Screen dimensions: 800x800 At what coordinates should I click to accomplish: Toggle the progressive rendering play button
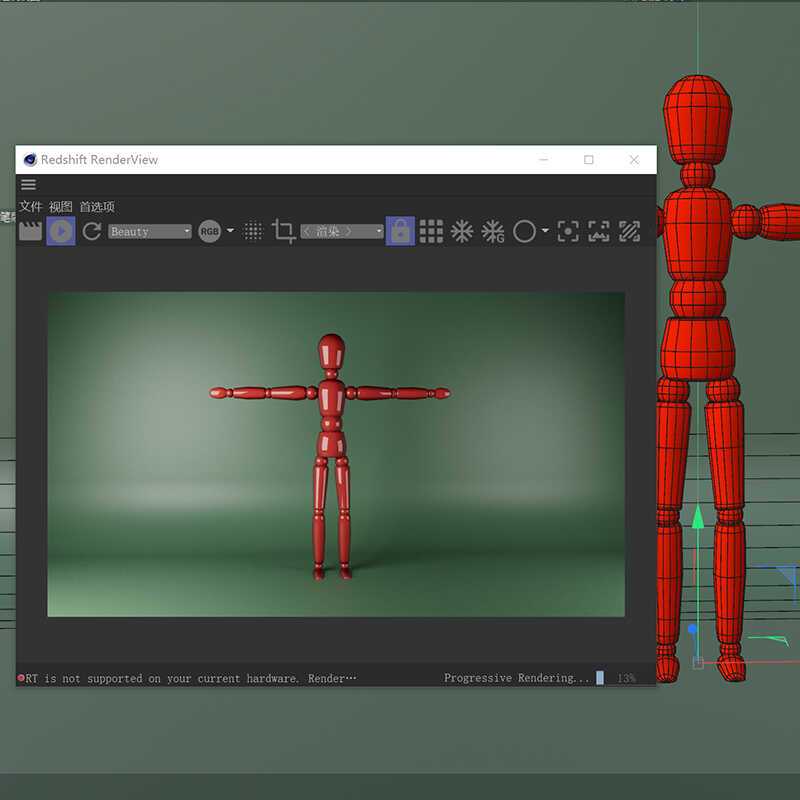tap(60, 231)
